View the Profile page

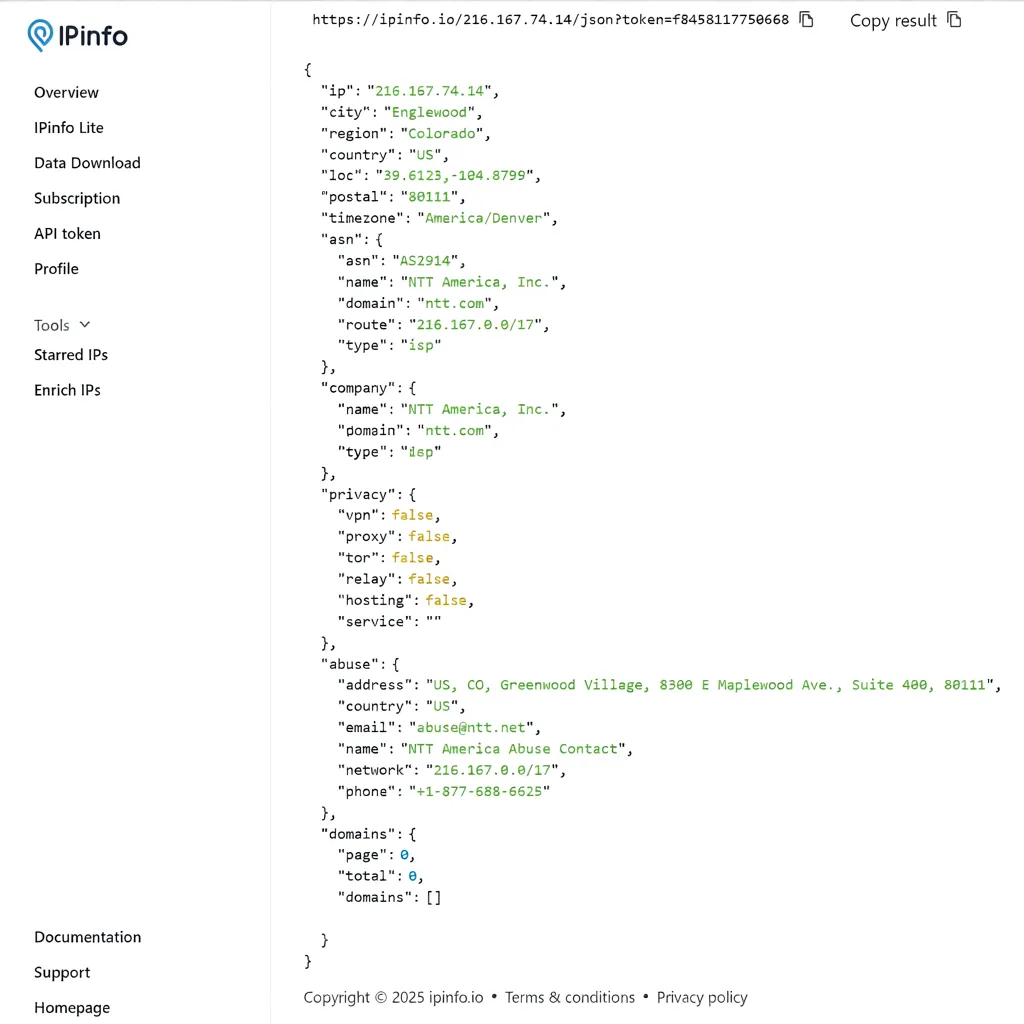56,269
